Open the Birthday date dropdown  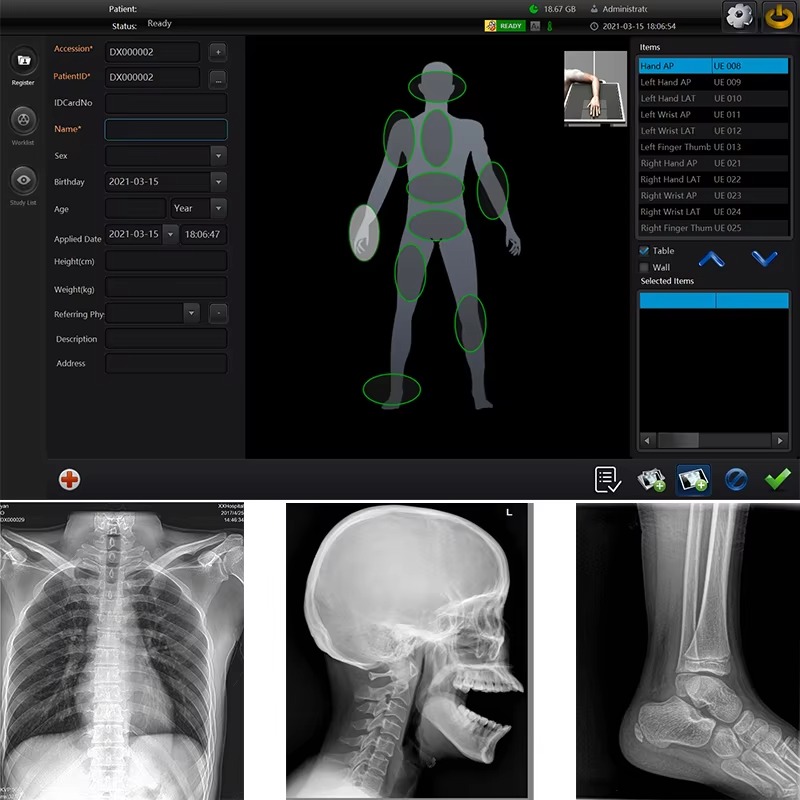pyautogui.click(x=218, y=182)
